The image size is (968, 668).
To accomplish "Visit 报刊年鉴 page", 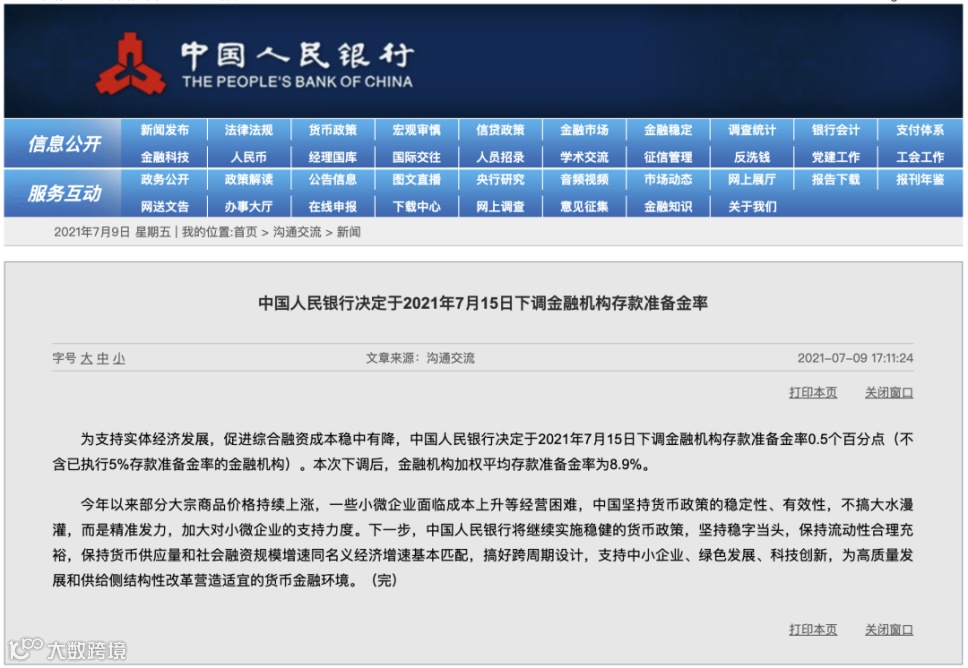I will point(920,180).
